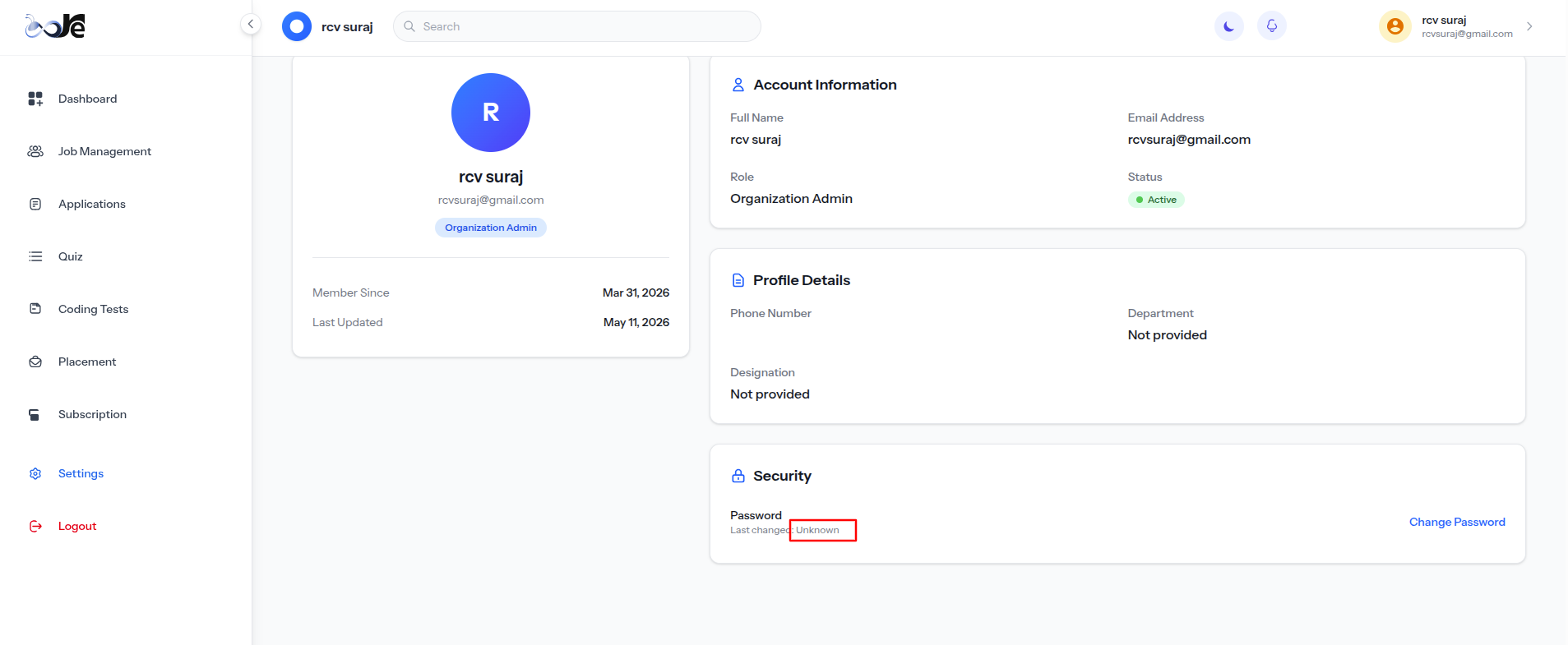Open Dashboard from the sidebar
1568x645 pixels.
coord(88,99)
